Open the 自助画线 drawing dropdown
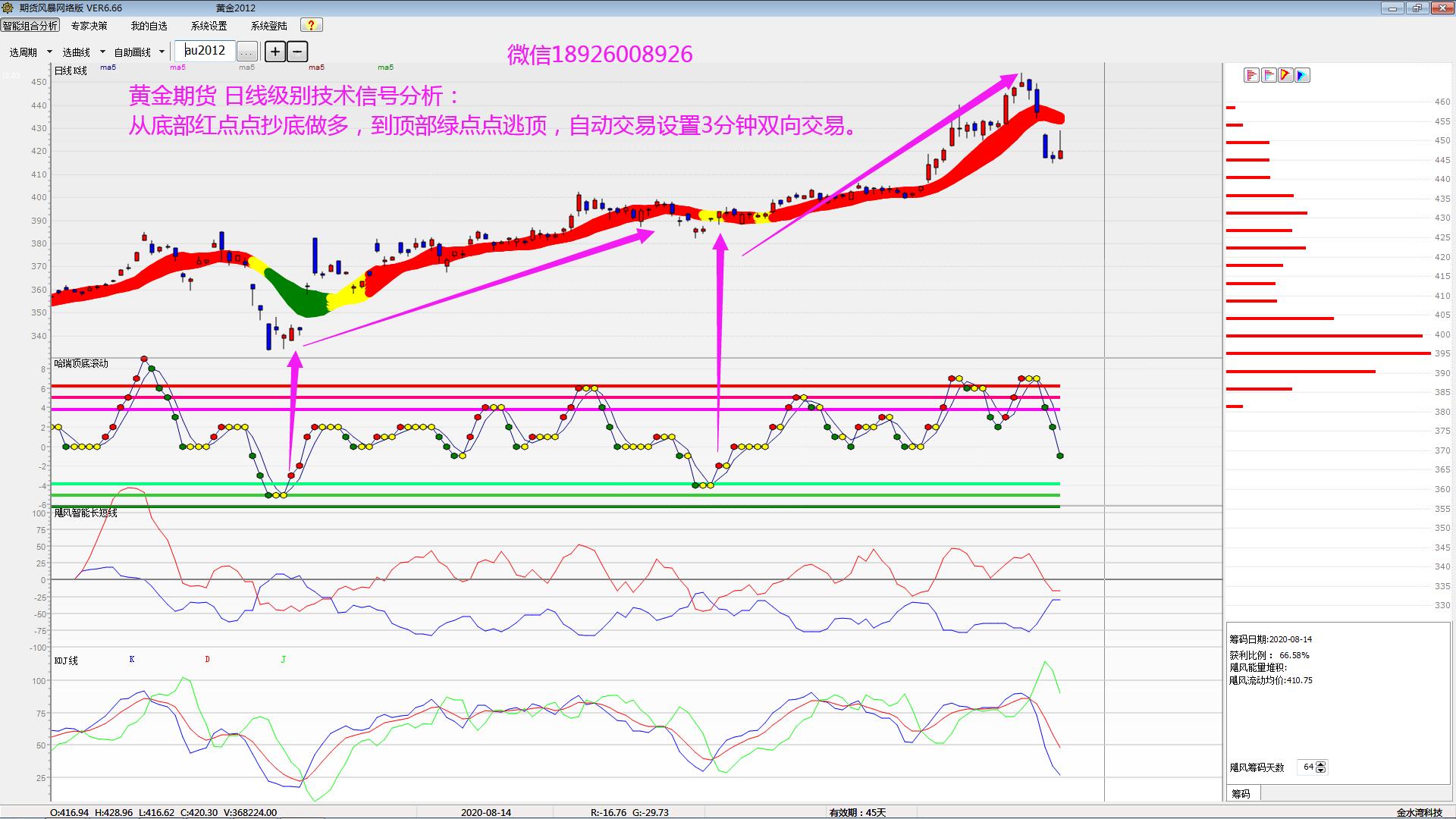This screenshot has height=819, width=1456. [139, 52]
